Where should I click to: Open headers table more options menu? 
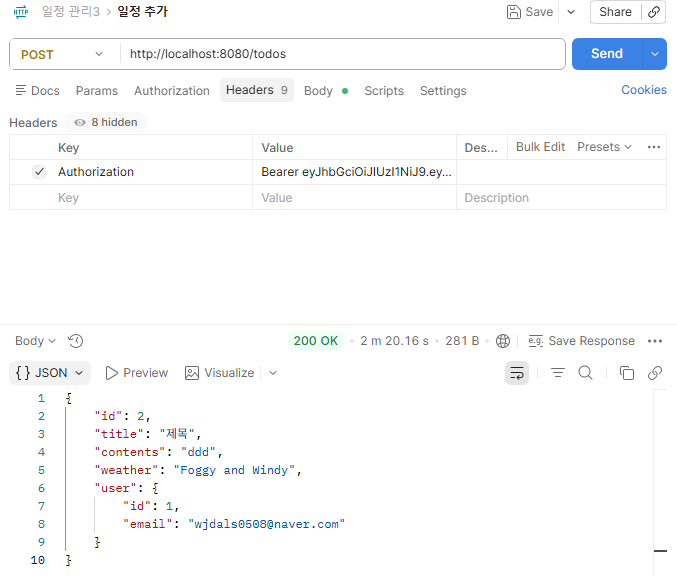pyautogui.click(x=654, y=147)
